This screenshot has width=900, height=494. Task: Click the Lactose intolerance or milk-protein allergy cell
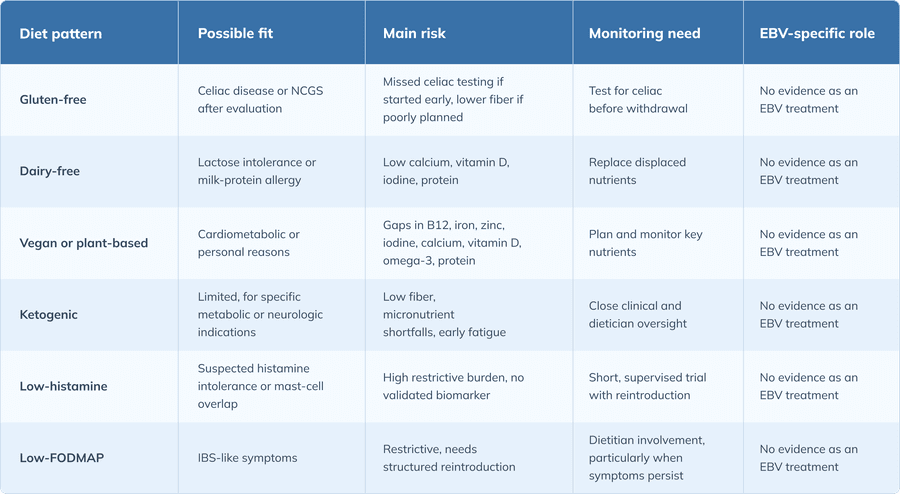(257, 171)
